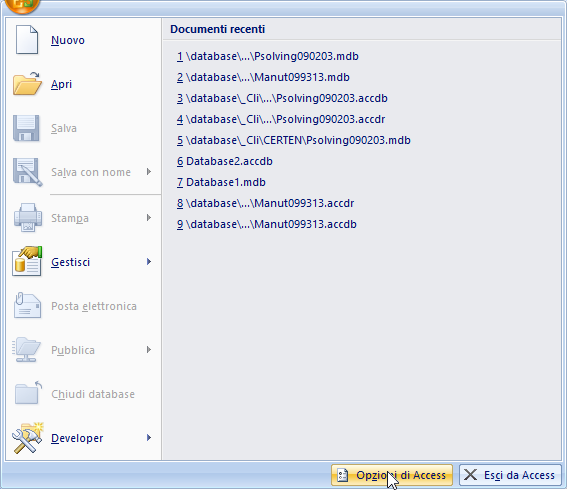Select the Nuovo menu label

[x=68, y=40]
